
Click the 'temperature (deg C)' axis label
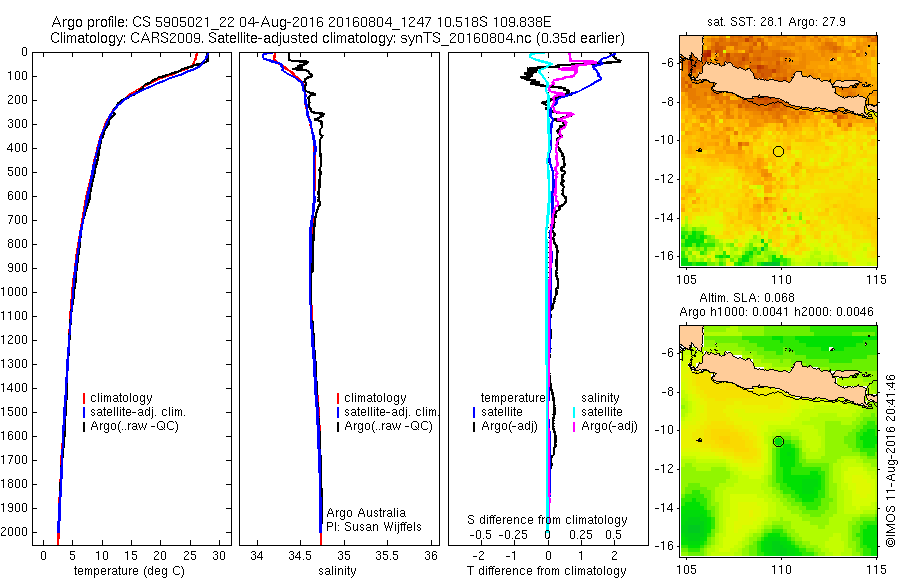click(x=129, y=571)
